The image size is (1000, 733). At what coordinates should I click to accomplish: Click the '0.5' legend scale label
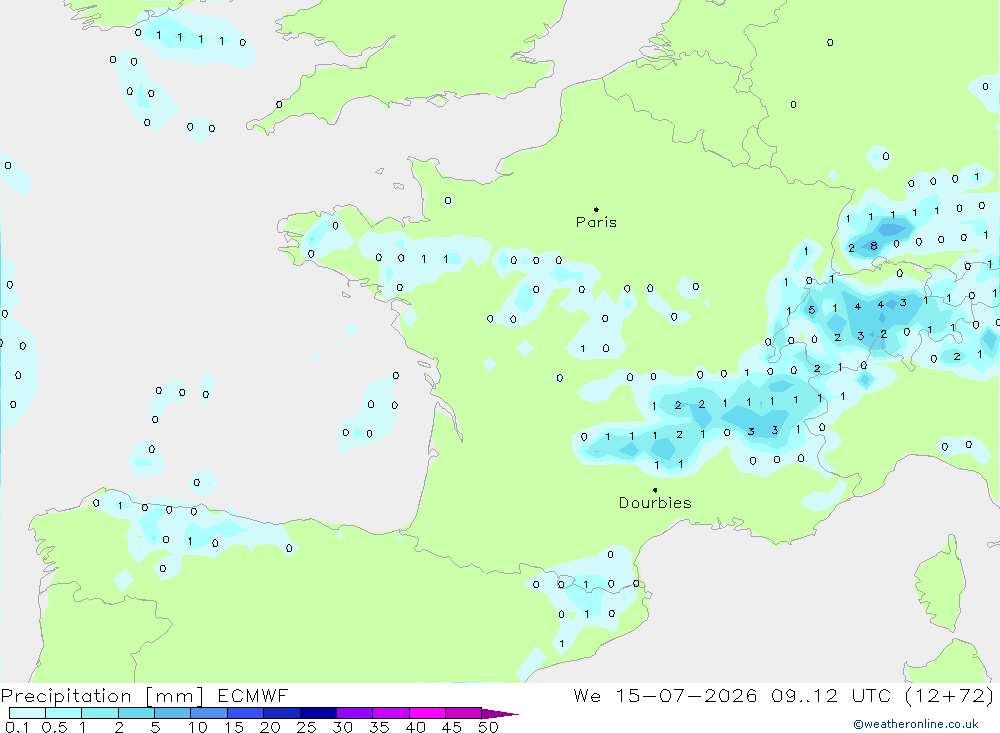tap(54, 727)
